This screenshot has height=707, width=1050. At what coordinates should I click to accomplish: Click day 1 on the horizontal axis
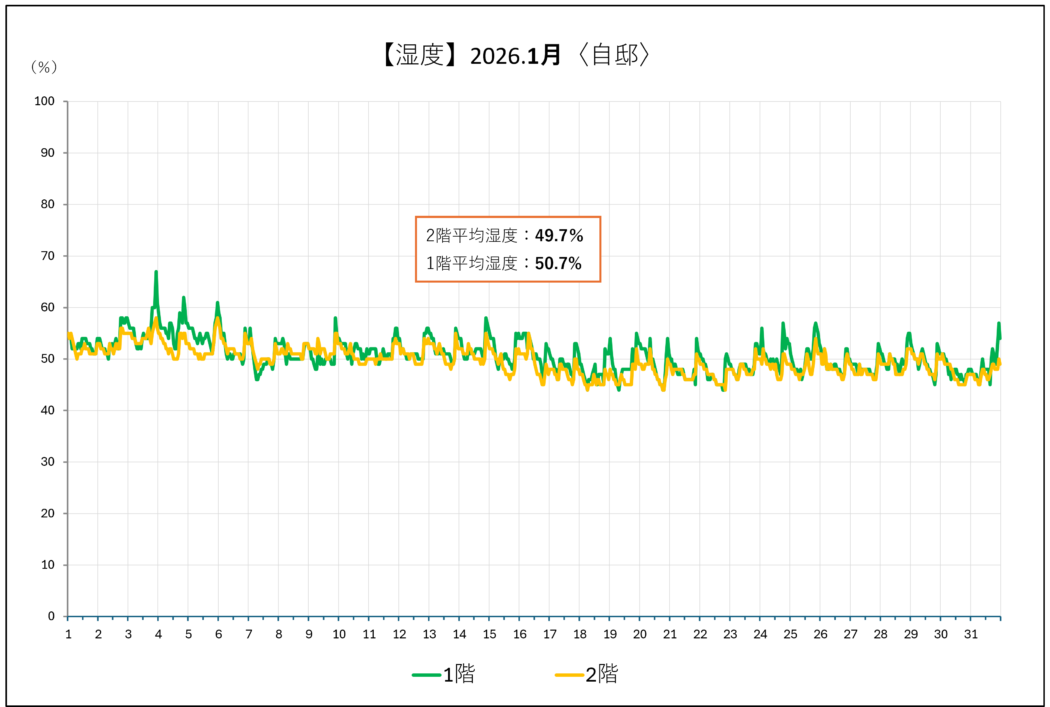68,635
